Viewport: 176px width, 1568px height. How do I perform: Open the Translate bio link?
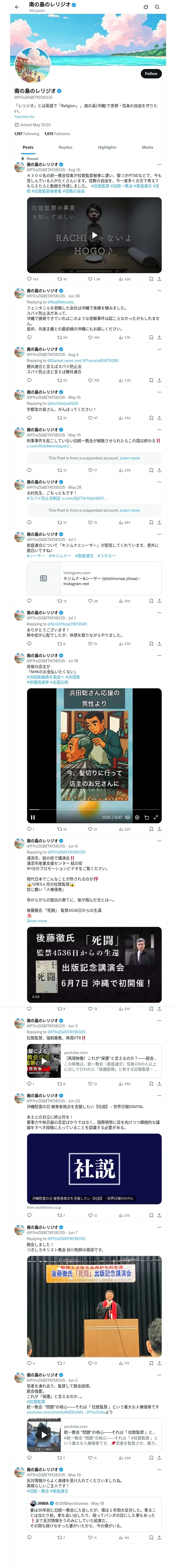24,117
